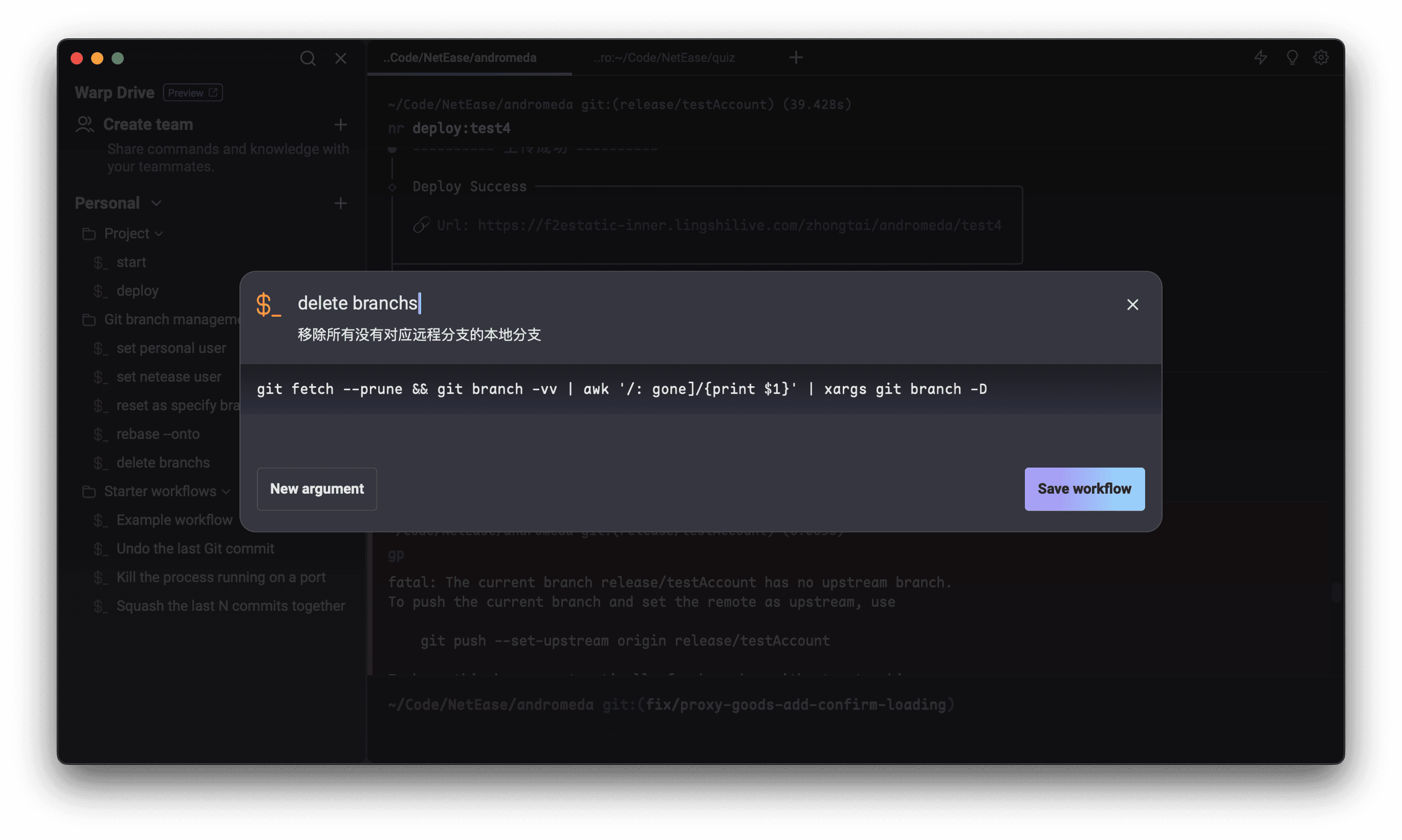1402x840 pixels.
Task: Click the link icon beside deploy Url
Action: tap(421, 225)
